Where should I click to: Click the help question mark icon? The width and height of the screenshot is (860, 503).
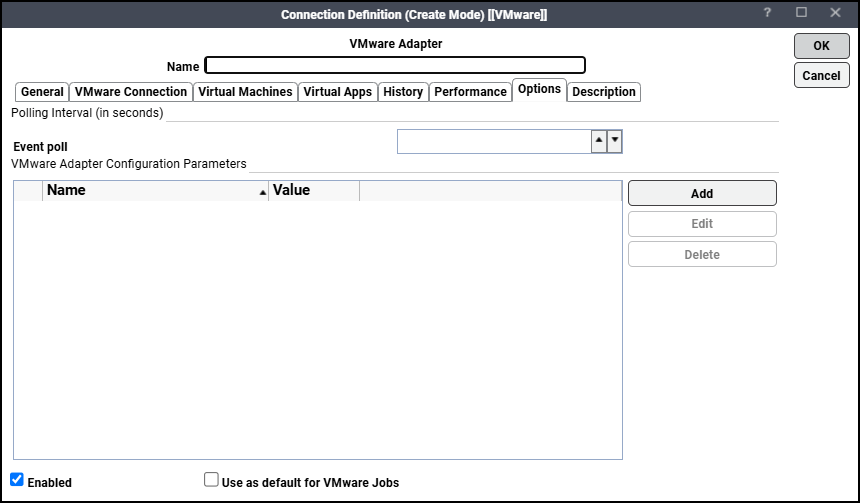[x=767, y=13]
